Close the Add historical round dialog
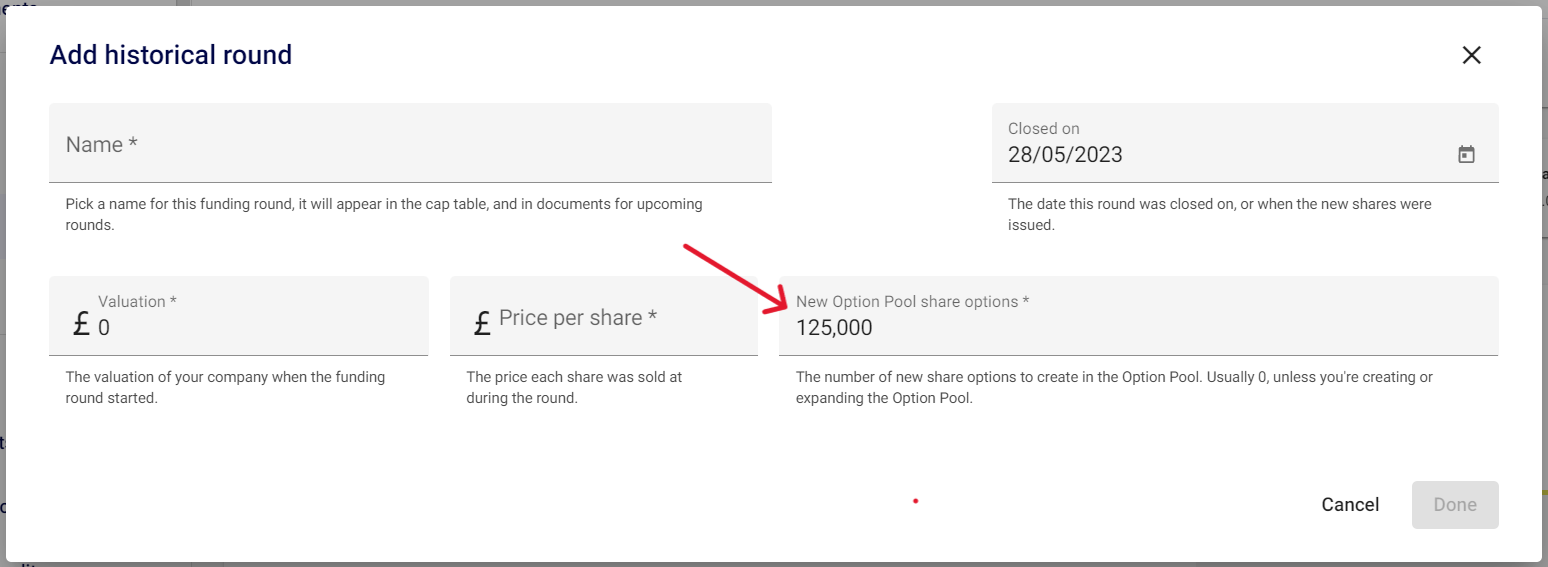Screen dimensions: 1548x567 (1471, 55)
